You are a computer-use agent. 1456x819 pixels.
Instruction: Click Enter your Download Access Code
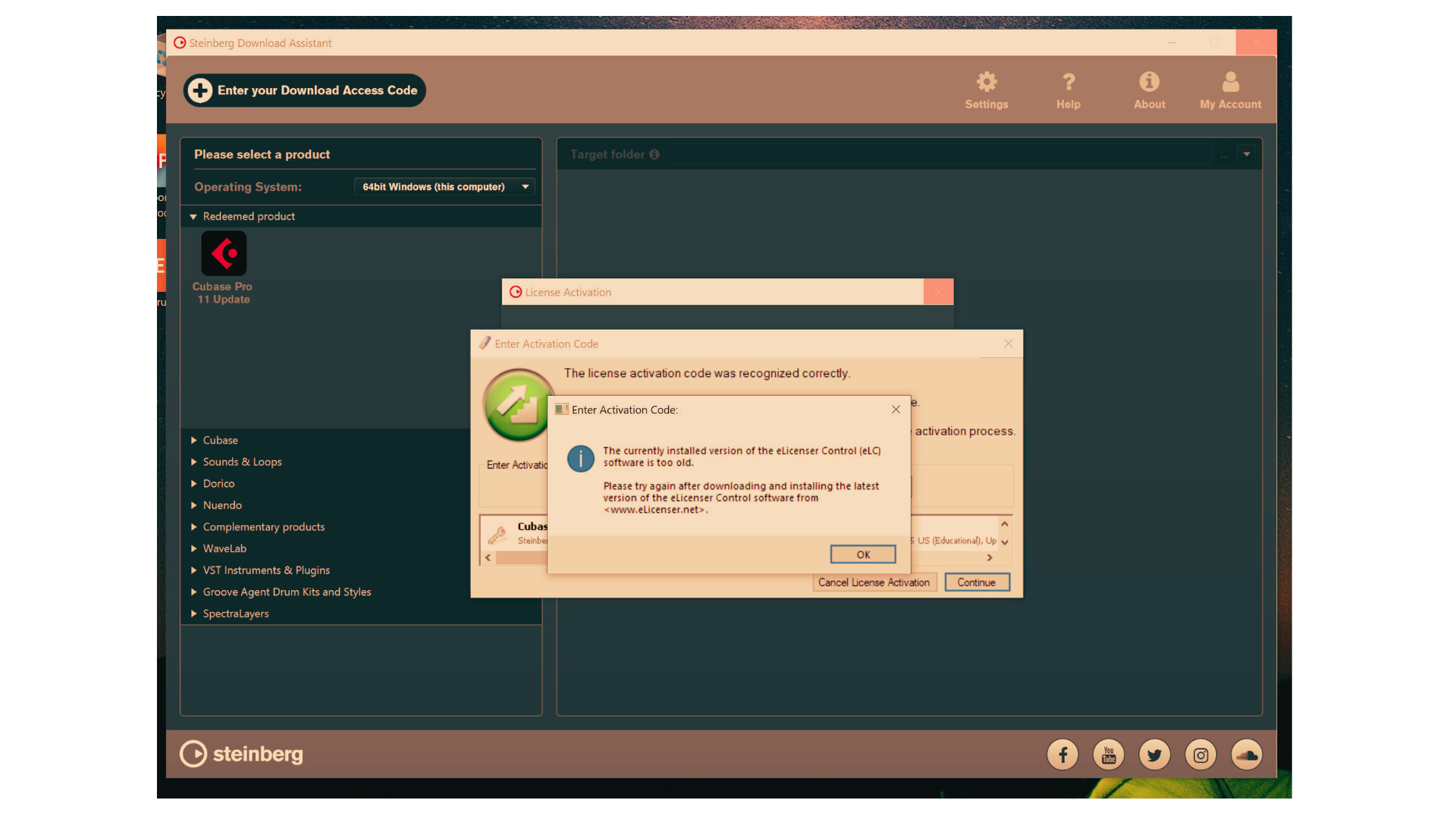tap(304, 90)
